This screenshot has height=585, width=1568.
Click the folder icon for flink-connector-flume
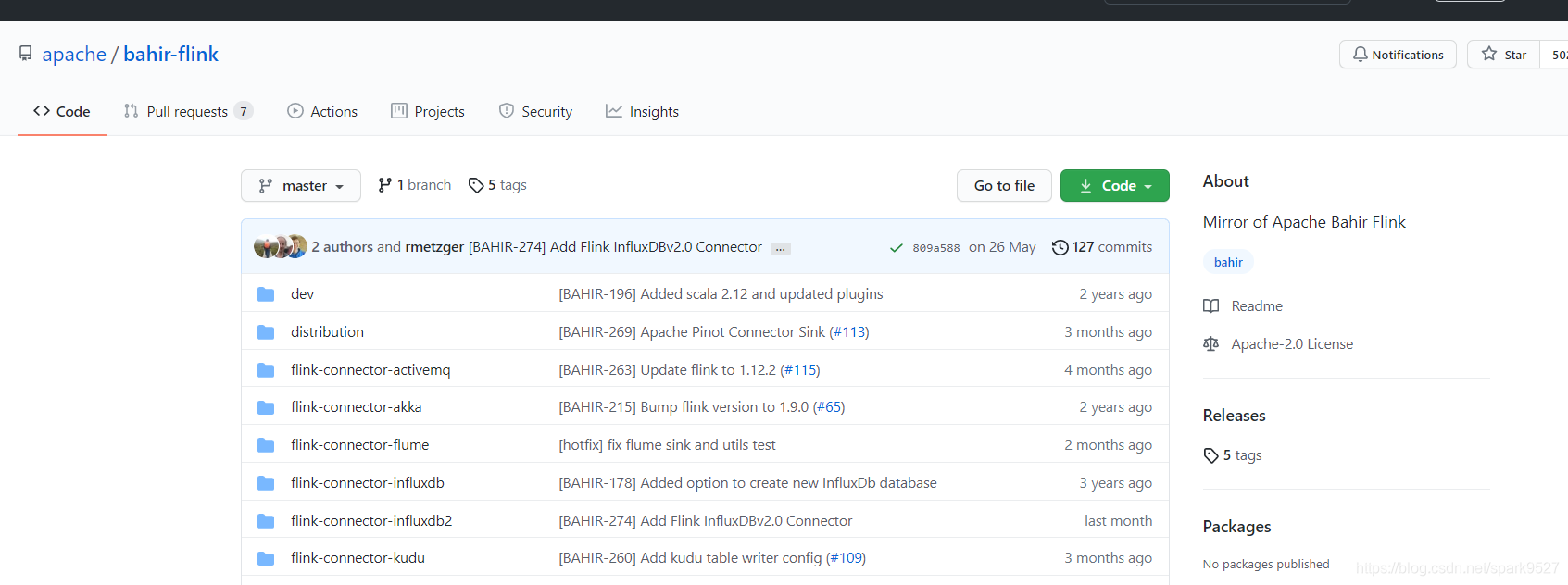266,445
